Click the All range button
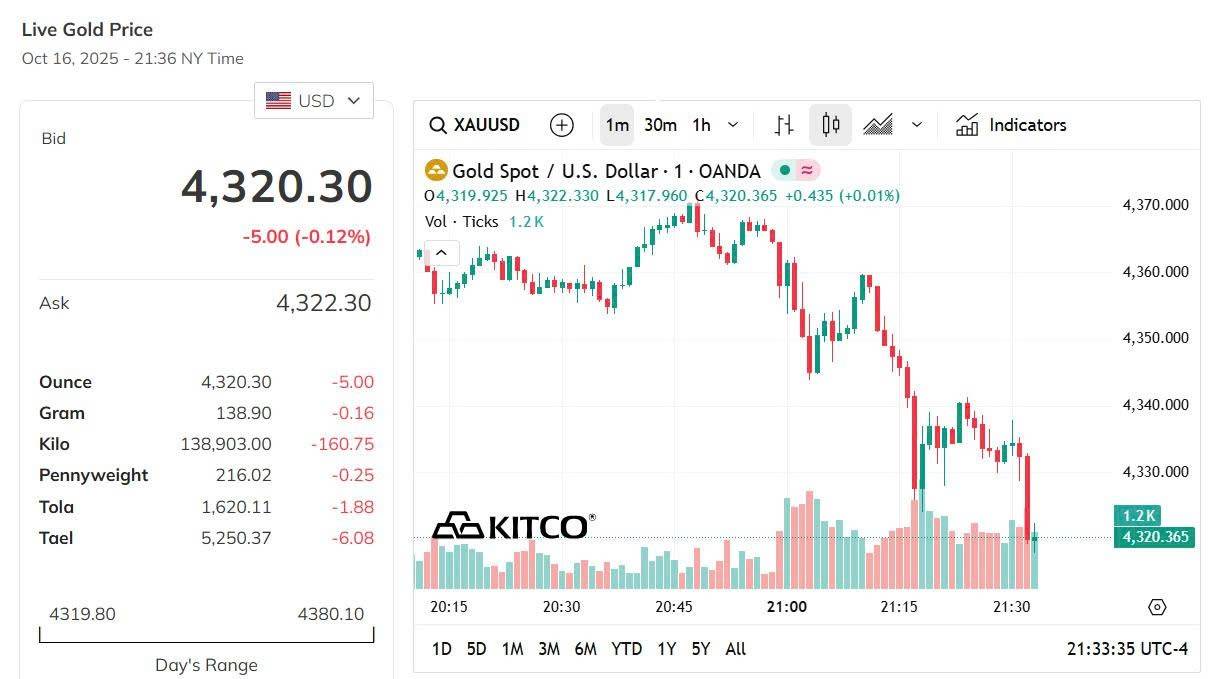1209x679 pixels. pyautogui.click(x=735, y=648)
